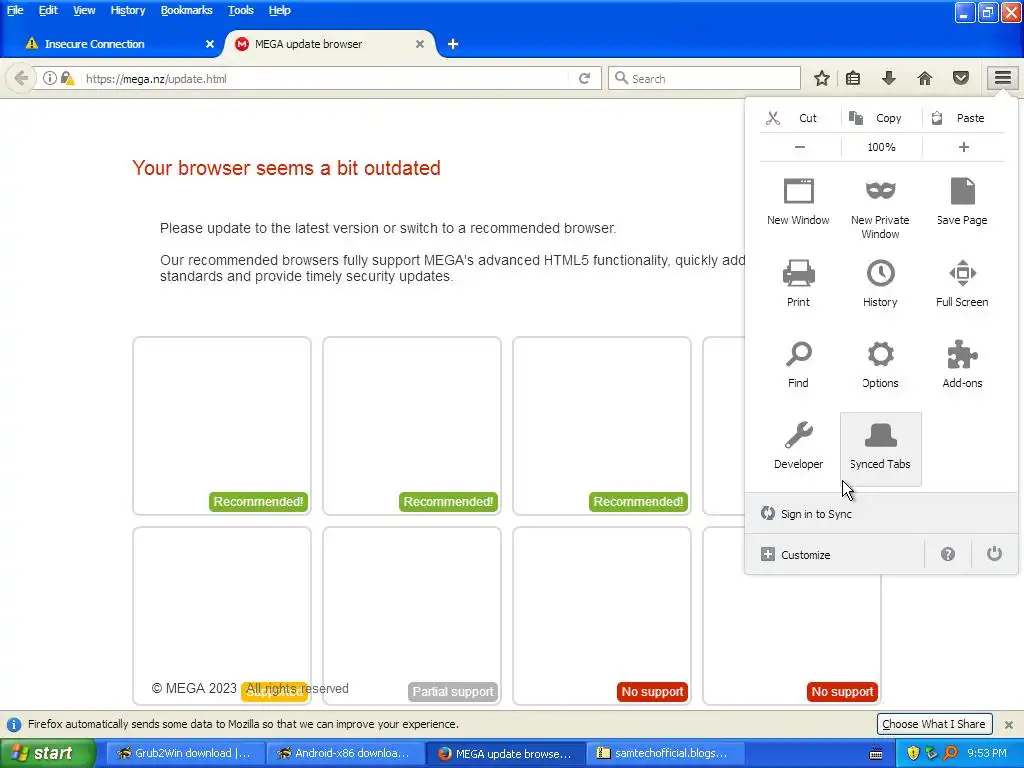The width and height of the screenshot is (1024, 768).
Task: Click Choose What I Share button
Action: pos(934,724)
